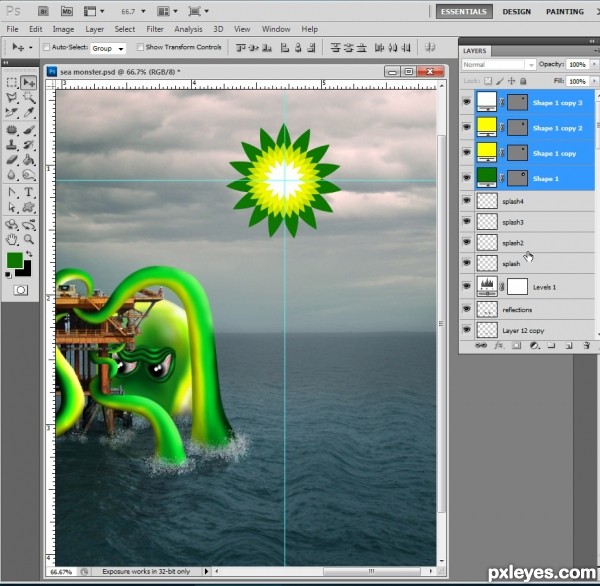The width and height of the screenshot is (600, 586).
Task: Create new adjustment layer
Action: point(534,346)
